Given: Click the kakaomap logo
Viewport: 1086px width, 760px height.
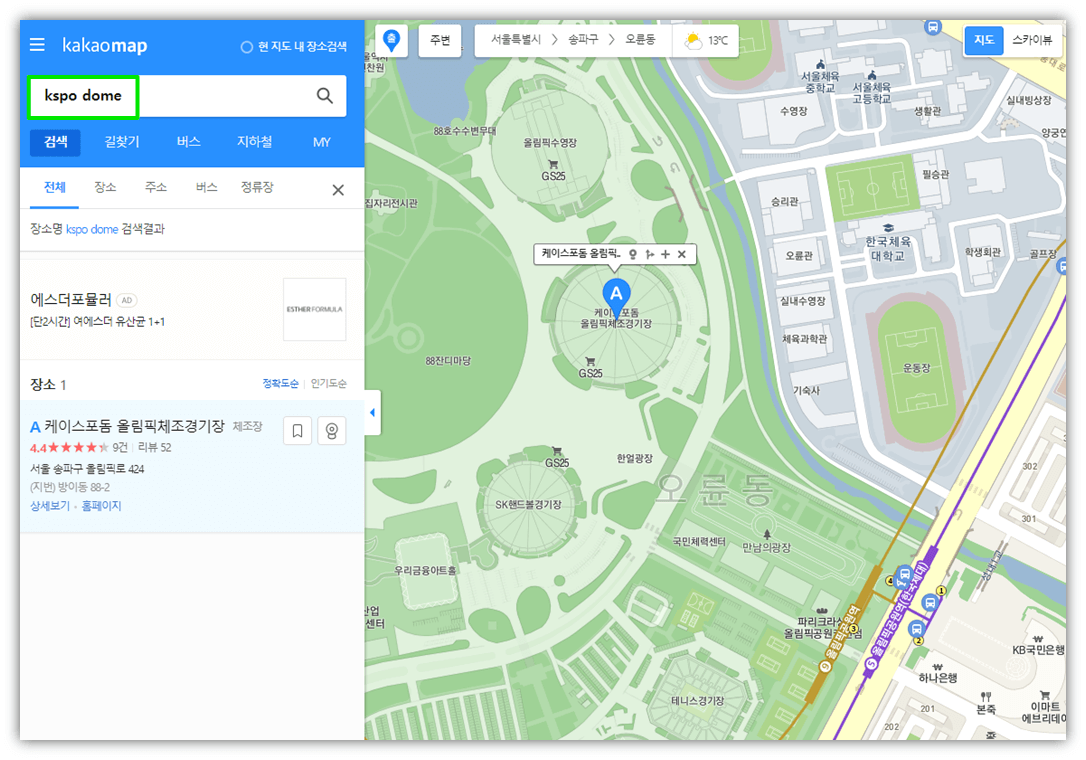Looking at the screenshot, I should (105, 45).
